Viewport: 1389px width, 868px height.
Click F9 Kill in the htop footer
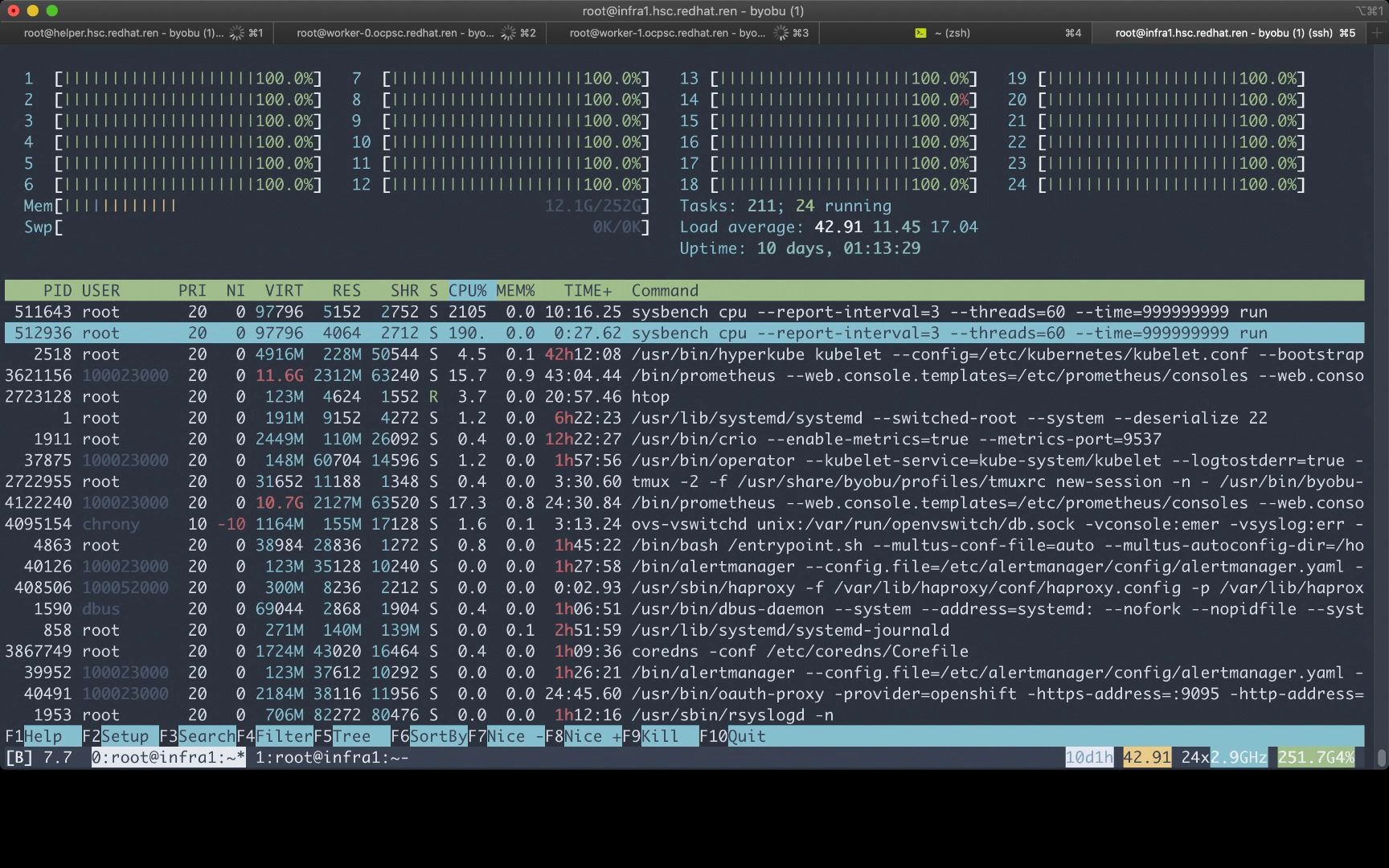(x=660, y=736)
